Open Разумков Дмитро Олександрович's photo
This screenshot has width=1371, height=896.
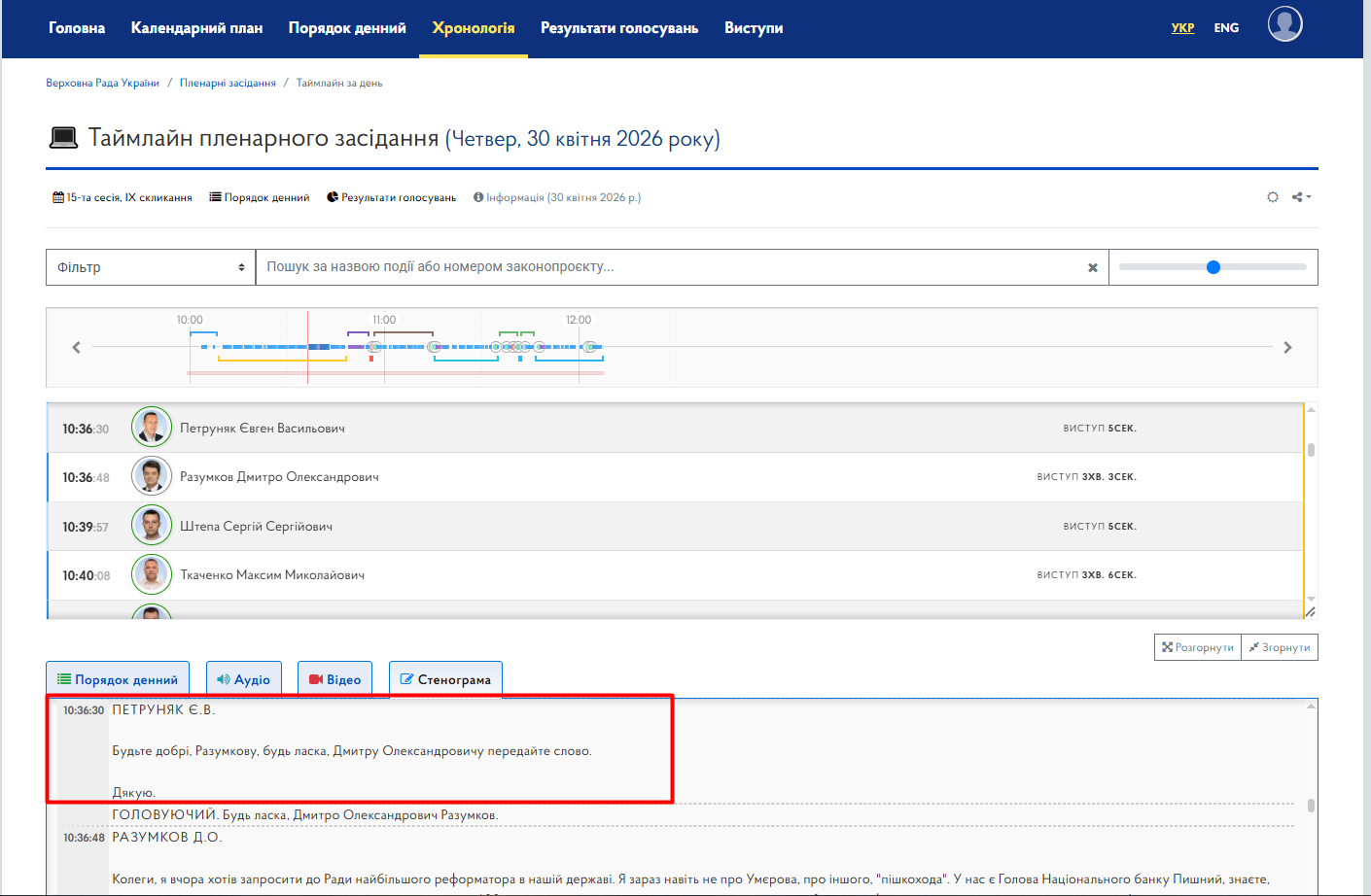coord(152,476)
